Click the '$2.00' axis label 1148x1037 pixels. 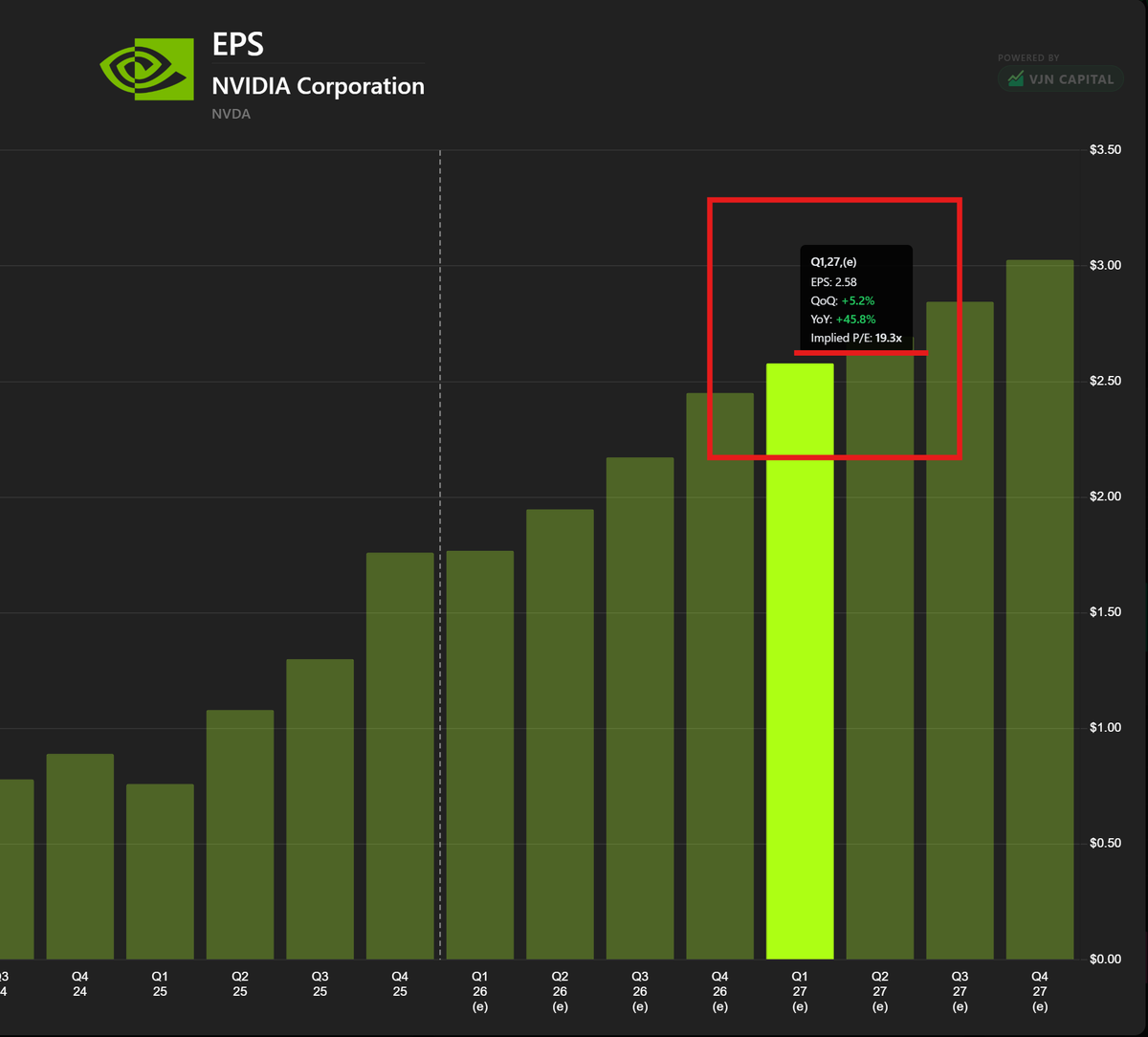(1105, 496)
